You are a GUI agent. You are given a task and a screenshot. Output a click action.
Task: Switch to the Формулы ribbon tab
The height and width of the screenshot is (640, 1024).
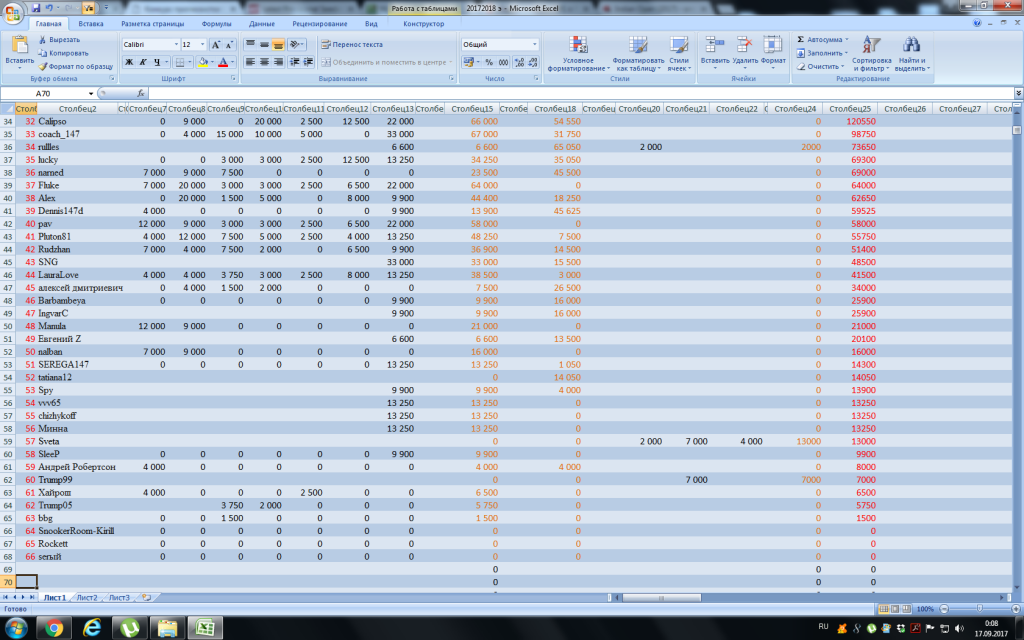pos(216,23)
